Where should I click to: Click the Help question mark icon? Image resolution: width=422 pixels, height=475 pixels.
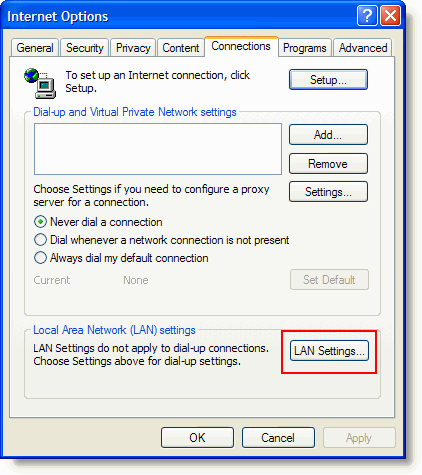[x=367, y=16]
